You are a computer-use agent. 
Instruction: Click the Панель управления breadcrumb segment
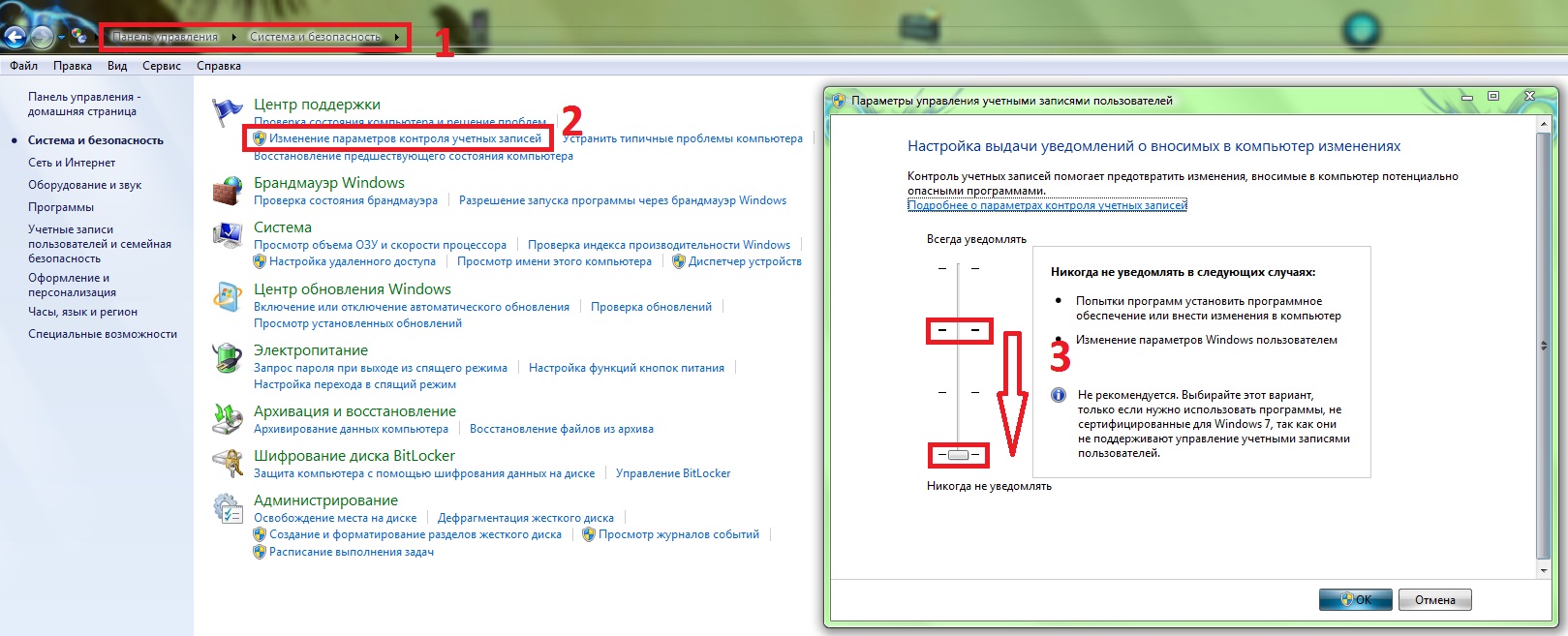(x=165, y=38)
